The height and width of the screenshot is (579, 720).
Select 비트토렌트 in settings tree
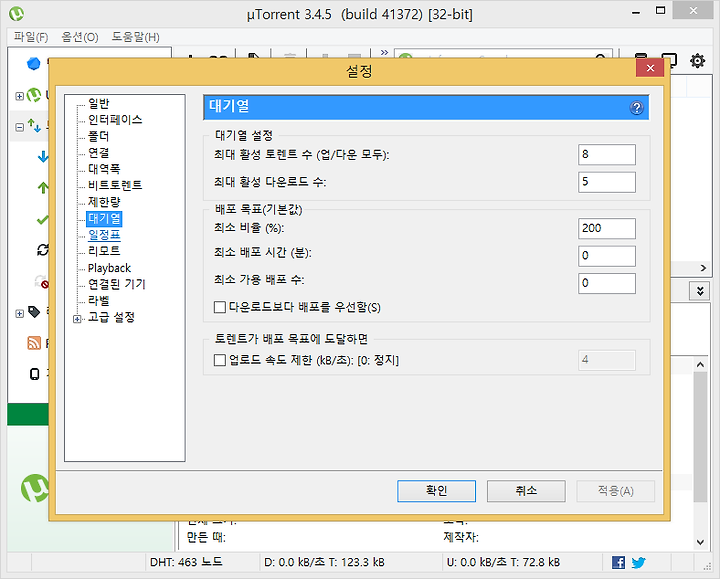[x=115, y=185]
